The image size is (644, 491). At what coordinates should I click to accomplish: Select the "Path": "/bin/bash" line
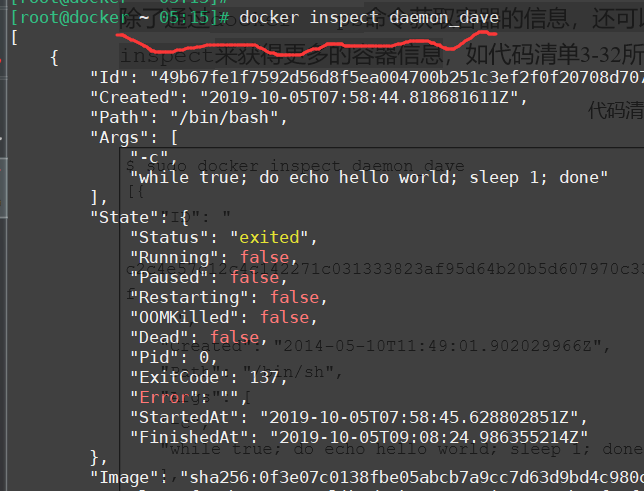(189, 118)
